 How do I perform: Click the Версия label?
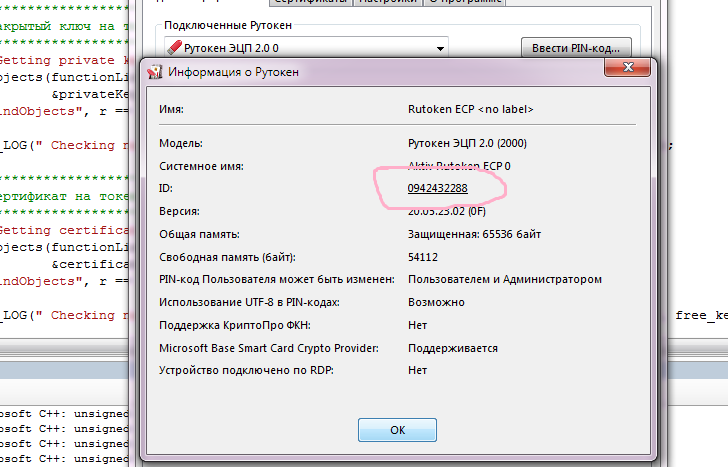point(179,211)
